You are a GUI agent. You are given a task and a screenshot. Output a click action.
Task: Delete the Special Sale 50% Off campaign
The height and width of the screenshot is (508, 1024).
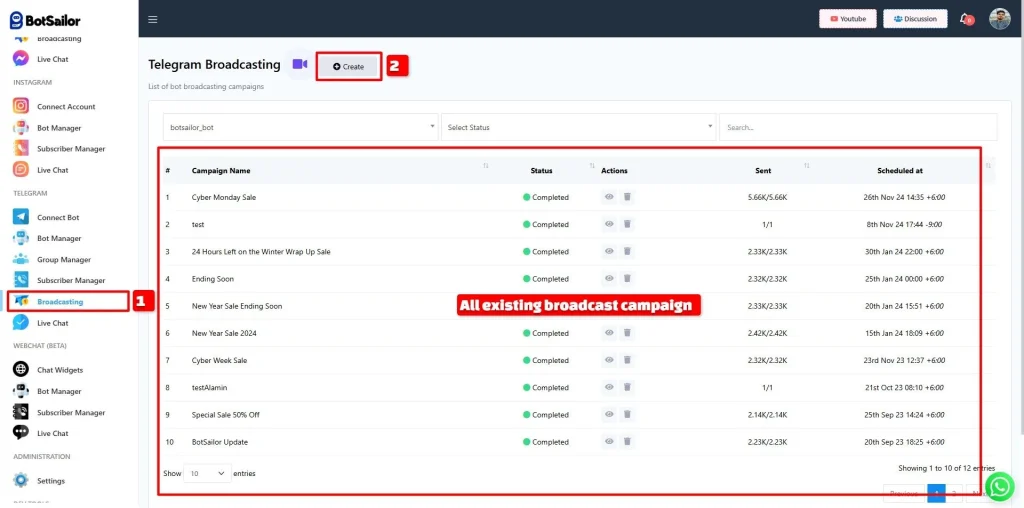[x=627, y=415]
